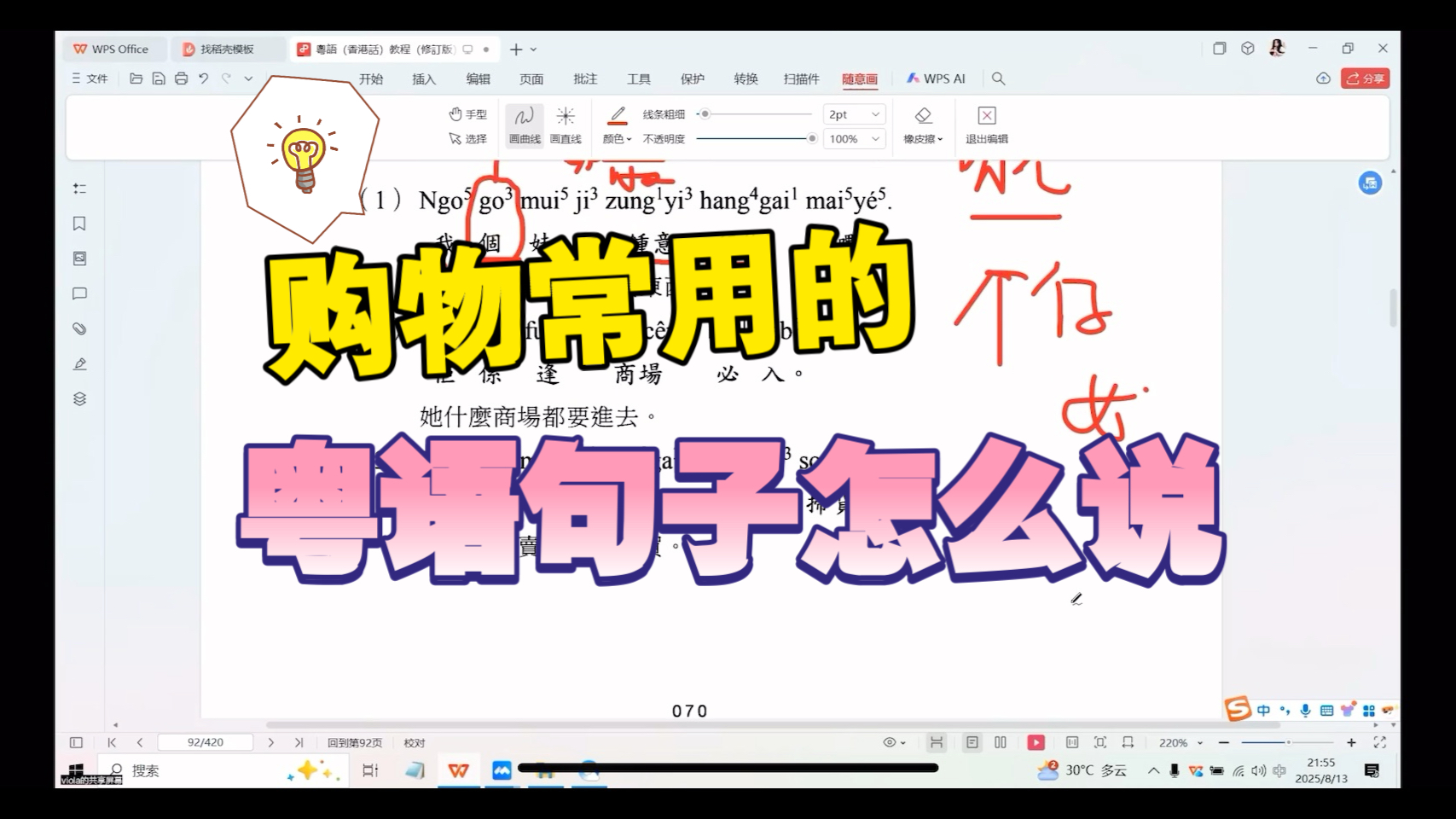Toggle single page view in status bar
Screen dimensions: 1456x819
pos(972,743)
